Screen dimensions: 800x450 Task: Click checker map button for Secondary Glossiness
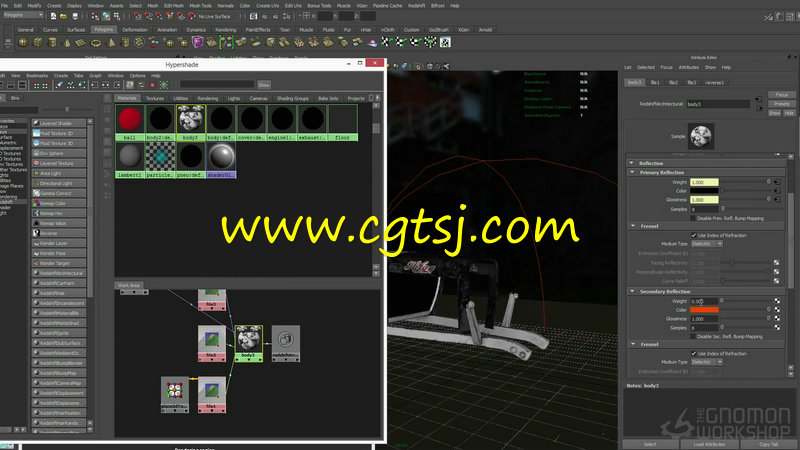pos(777,318)
